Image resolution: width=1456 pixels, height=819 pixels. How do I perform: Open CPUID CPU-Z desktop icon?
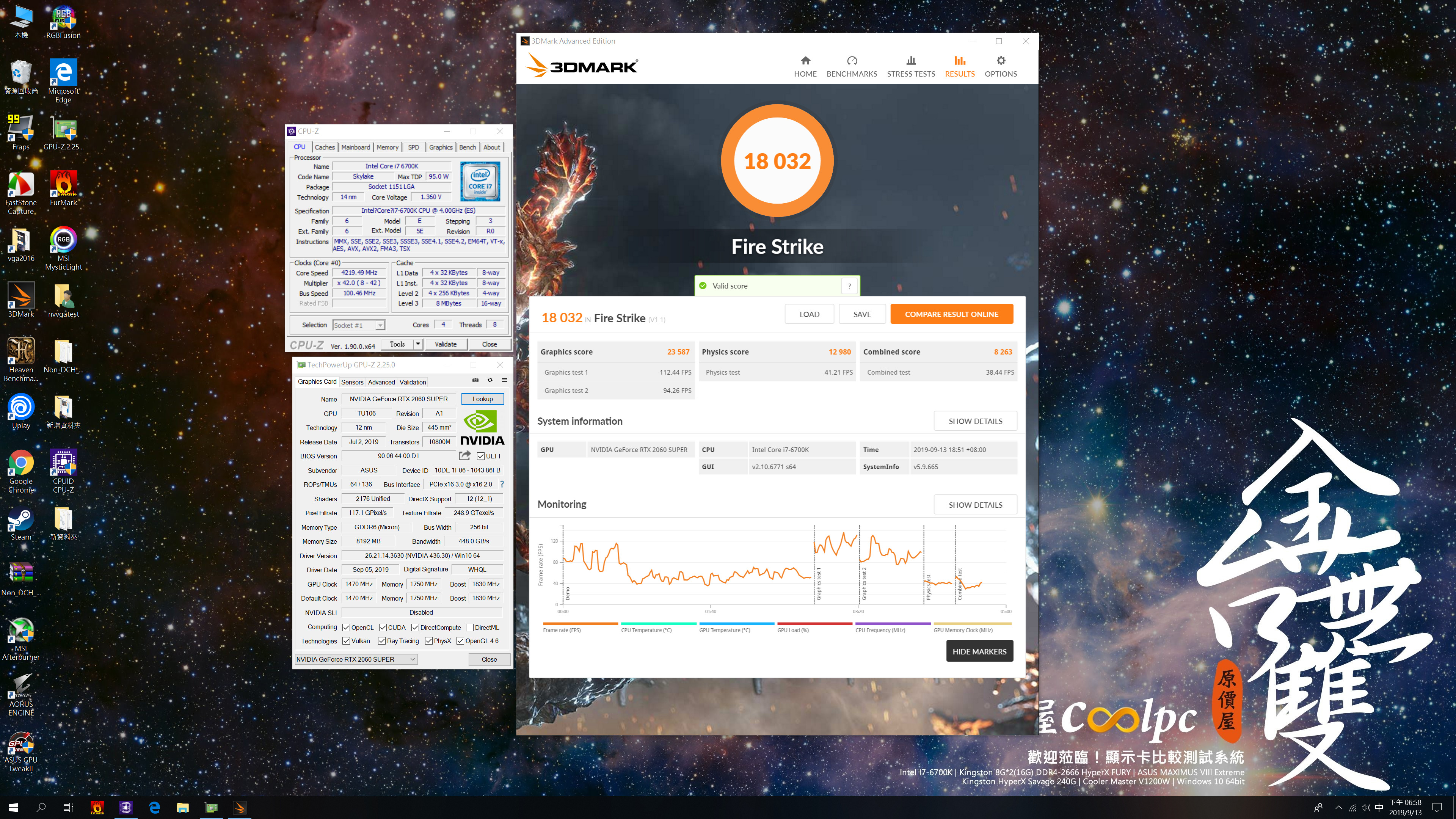point(63,471)
